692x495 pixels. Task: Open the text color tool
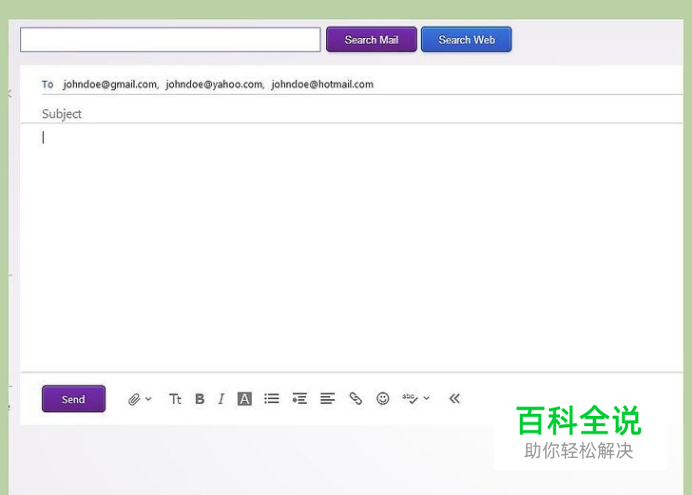pos(244,399)
